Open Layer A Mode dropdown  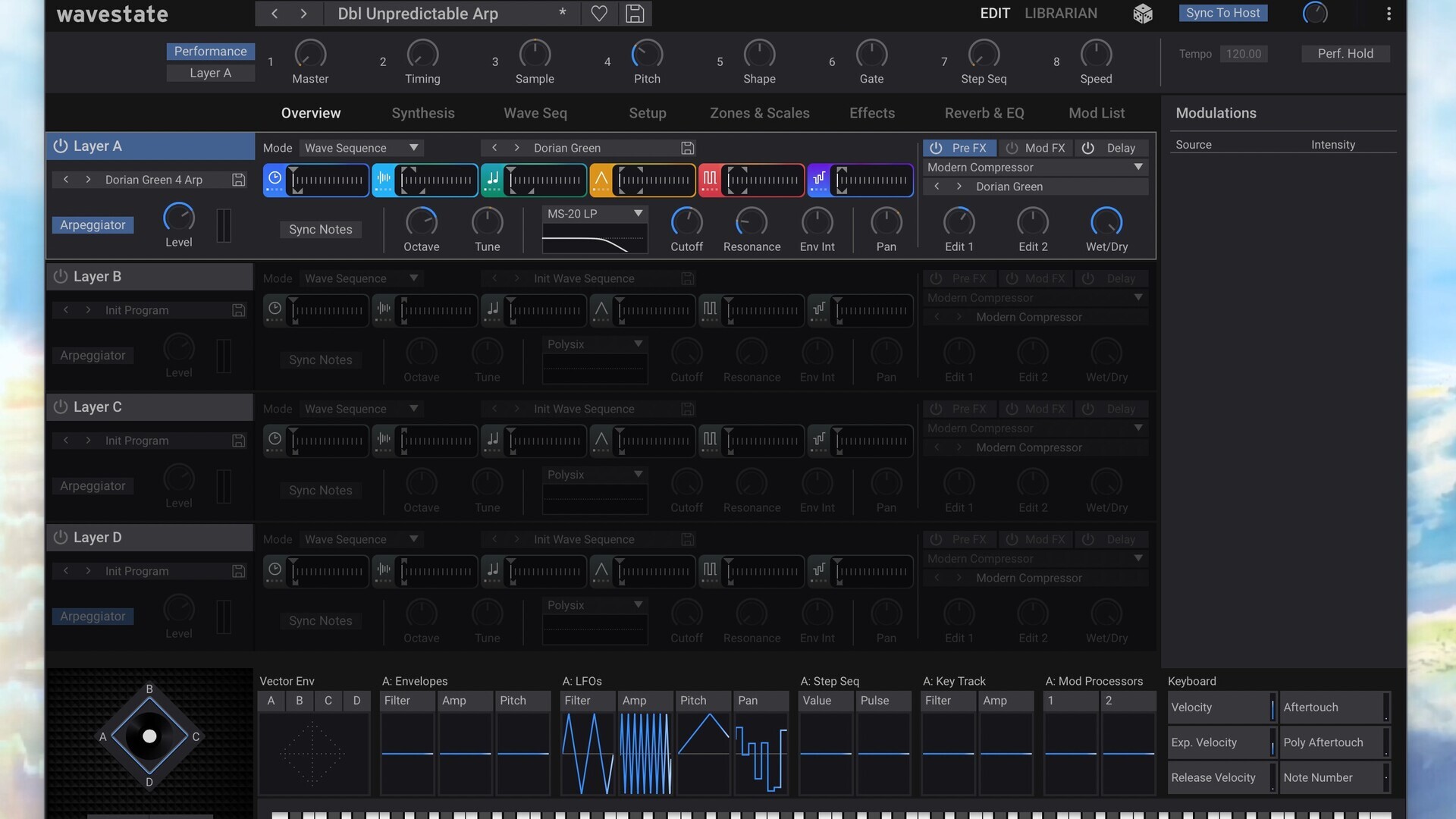click(361, 148)
